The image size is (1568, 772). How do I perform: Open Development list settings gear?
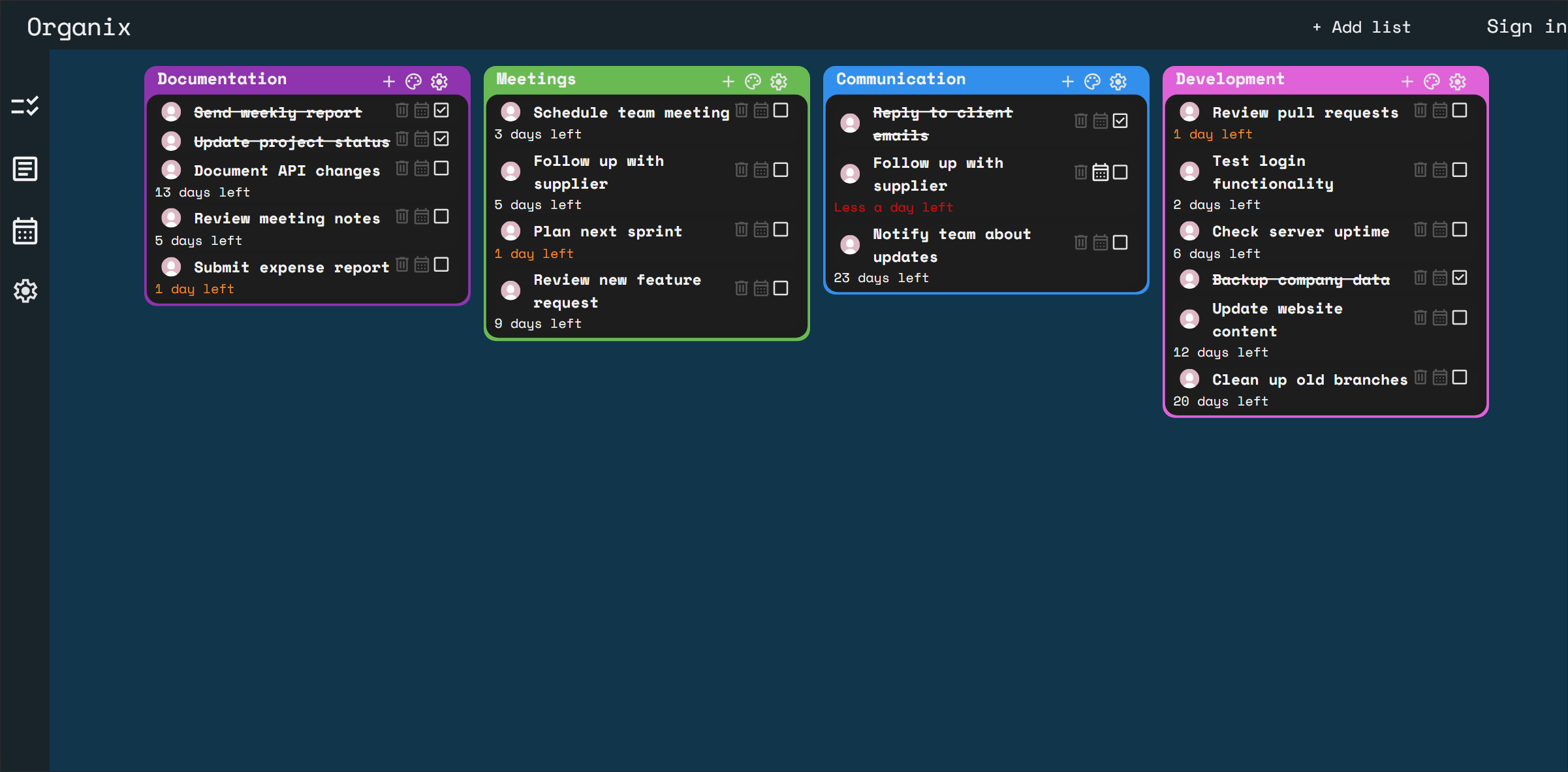point(1458,82)
